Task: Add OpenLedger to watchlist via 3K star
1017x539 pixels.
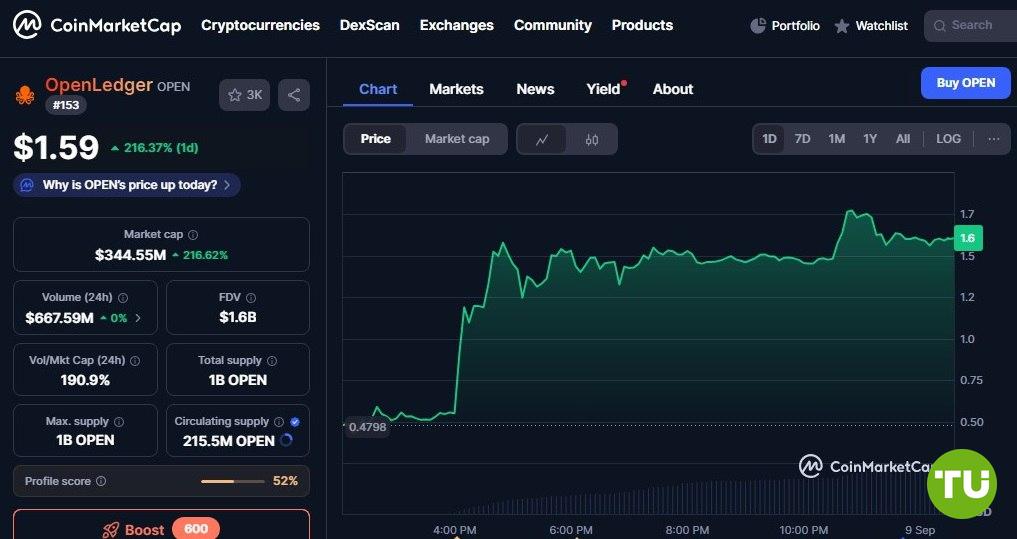Action: tap(245, 95)
